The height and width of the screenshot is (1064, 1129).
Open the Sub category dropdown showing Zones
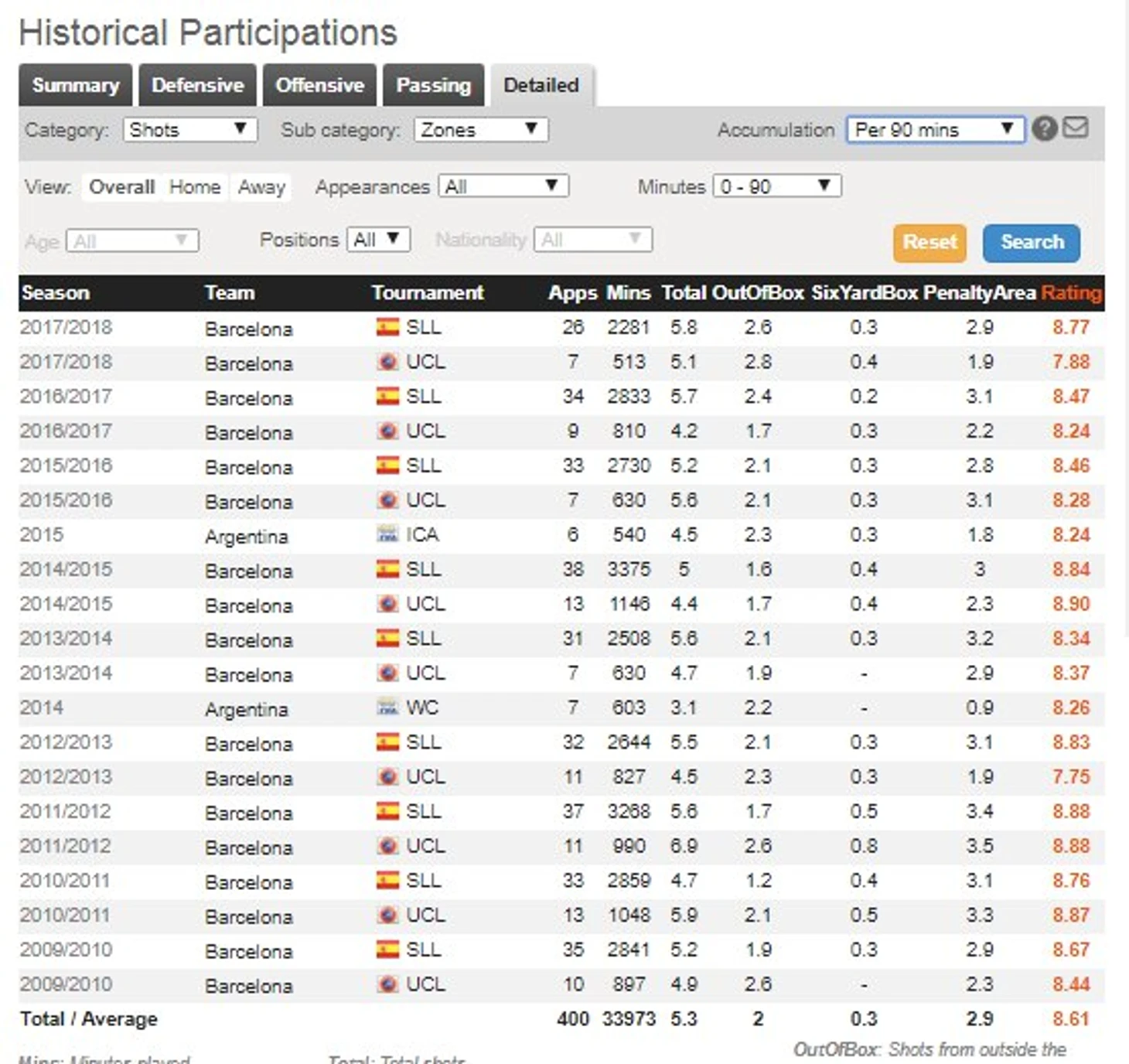click(x=481, y=129)
